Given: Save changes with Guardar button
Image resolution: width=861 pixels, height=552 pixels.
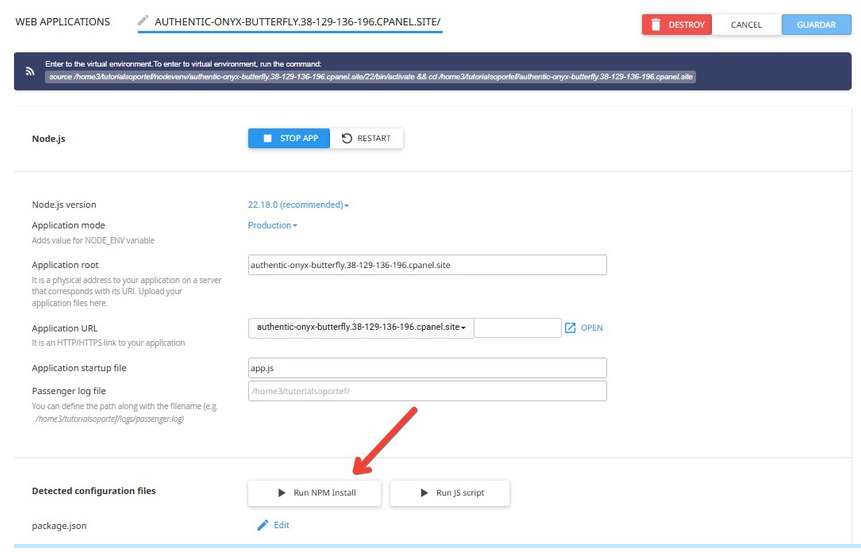Looking at the screenshot, I should 817,25.
